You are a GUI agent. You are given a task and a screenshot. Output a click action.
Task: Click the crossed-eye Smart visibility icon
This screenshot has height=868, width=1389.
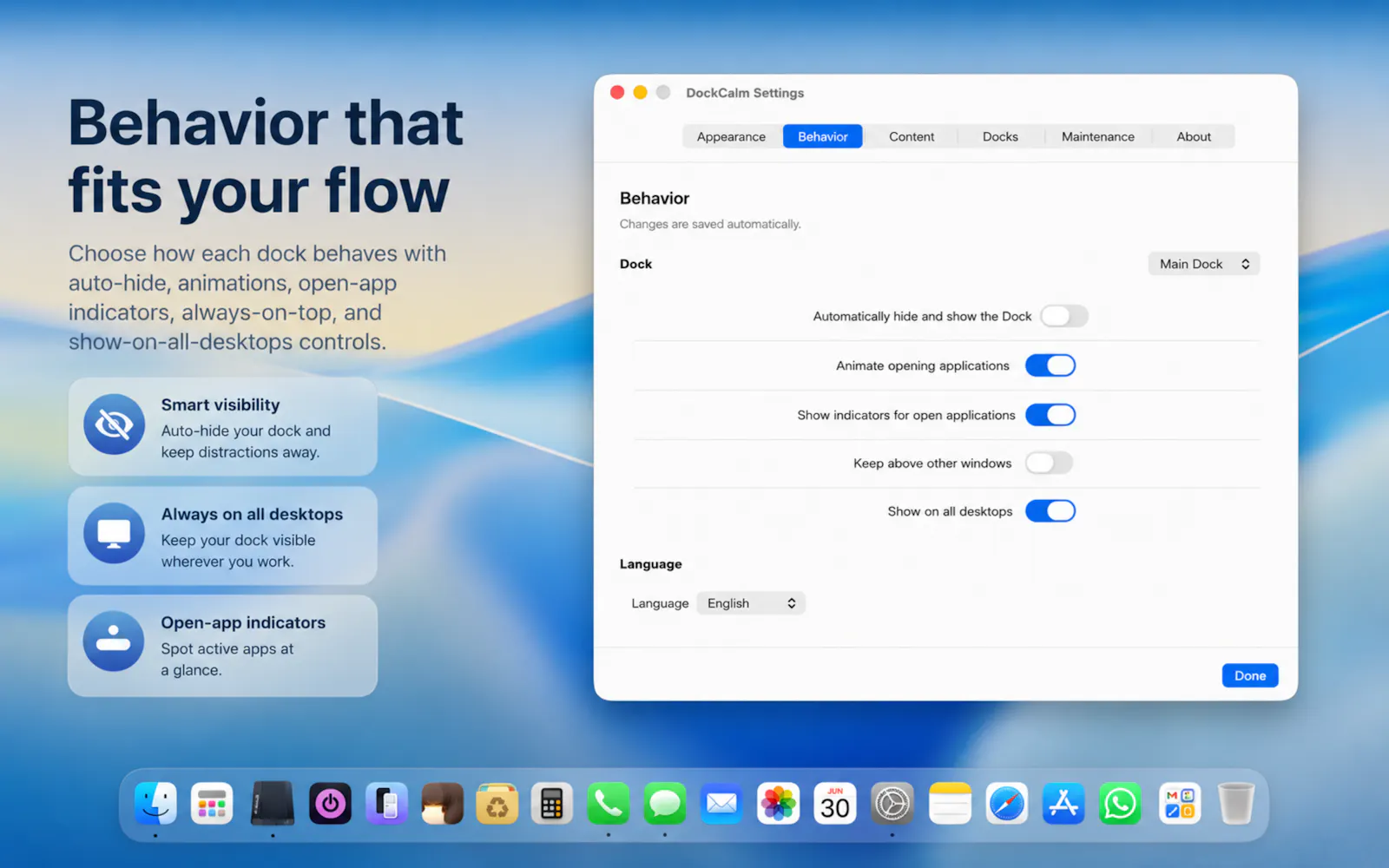(114, 424)
